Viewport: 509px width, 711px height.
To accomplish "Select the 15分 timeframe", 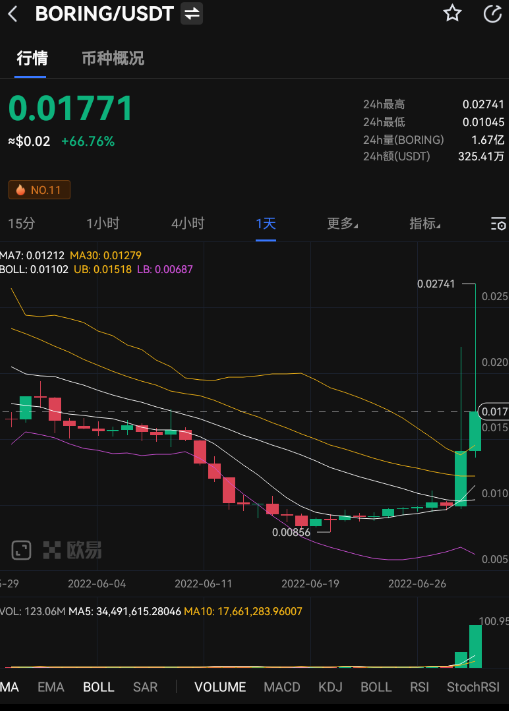I will [x=21, y=224].
